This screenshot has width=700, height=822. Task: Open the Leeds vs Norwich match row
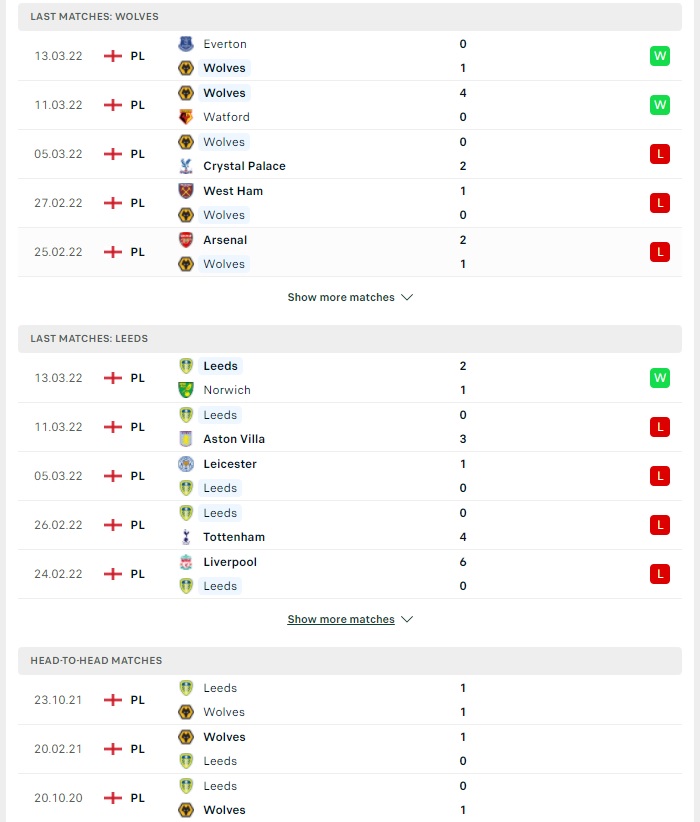pyautogui.click(x=350, y=378)
